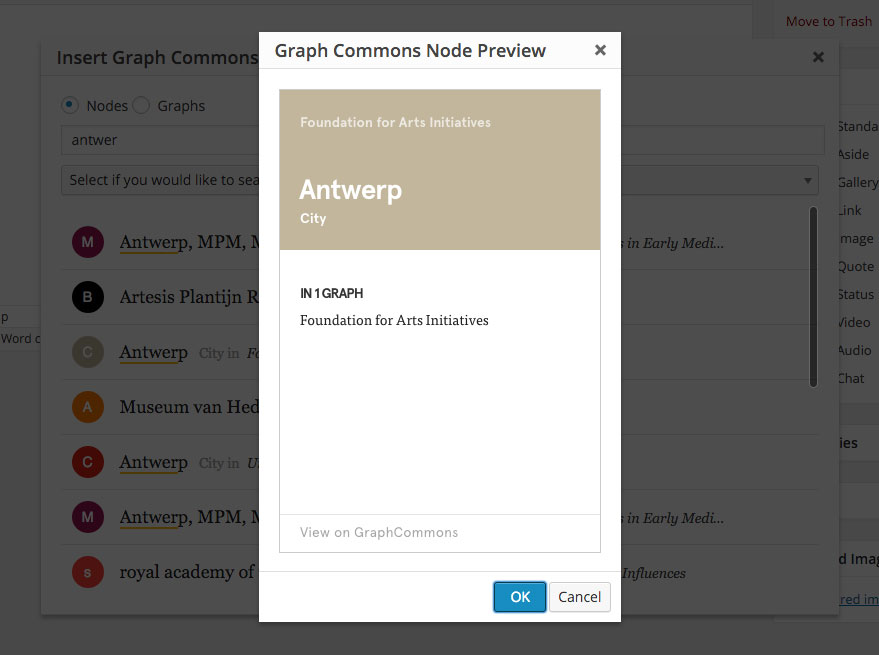
Task: Click IN 1 GRAPH heading
Action: click(331, 293)
